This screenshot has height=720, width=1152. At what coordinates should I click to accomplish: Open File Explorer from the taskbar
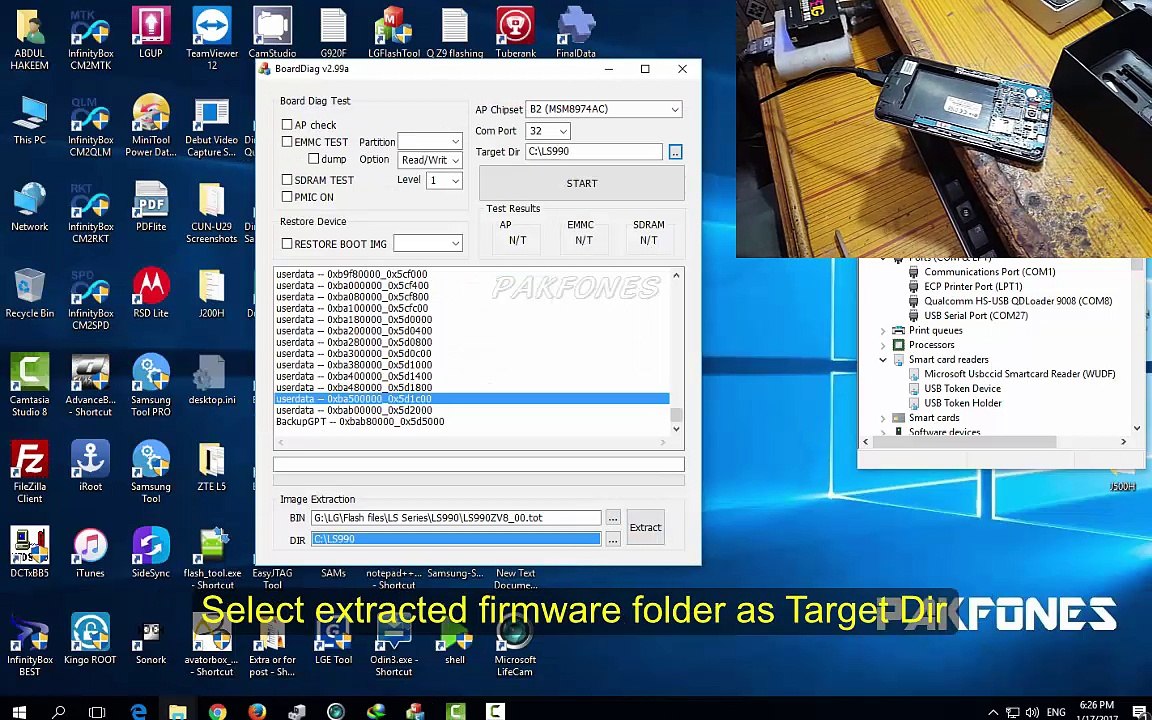[x=177, y=710]
